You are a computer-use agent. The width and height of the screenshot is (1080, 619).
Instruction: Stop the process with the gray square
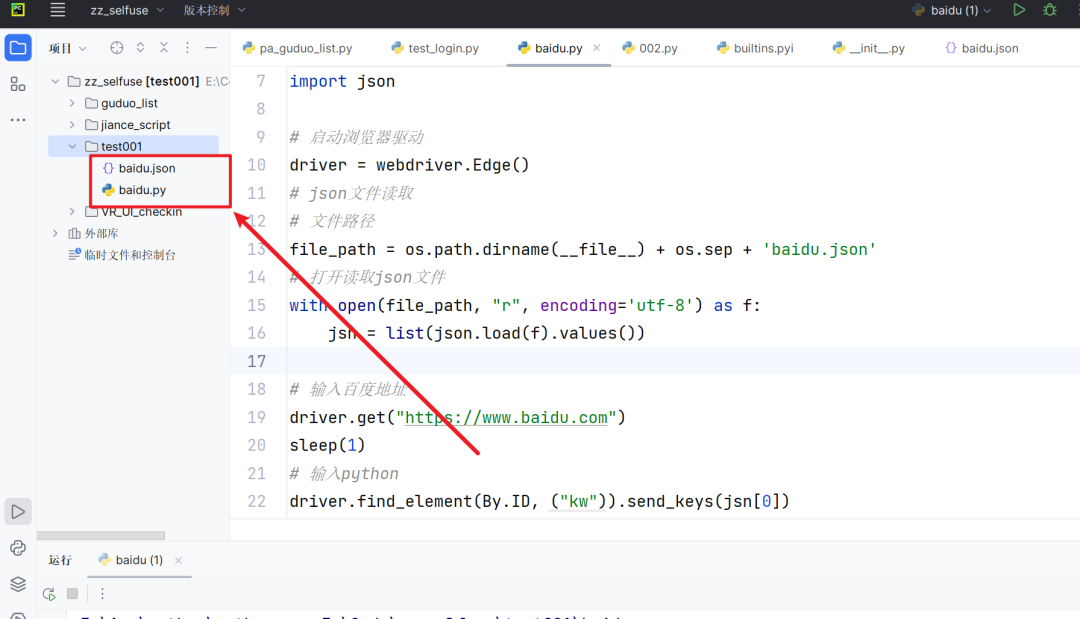click(71, 593)
